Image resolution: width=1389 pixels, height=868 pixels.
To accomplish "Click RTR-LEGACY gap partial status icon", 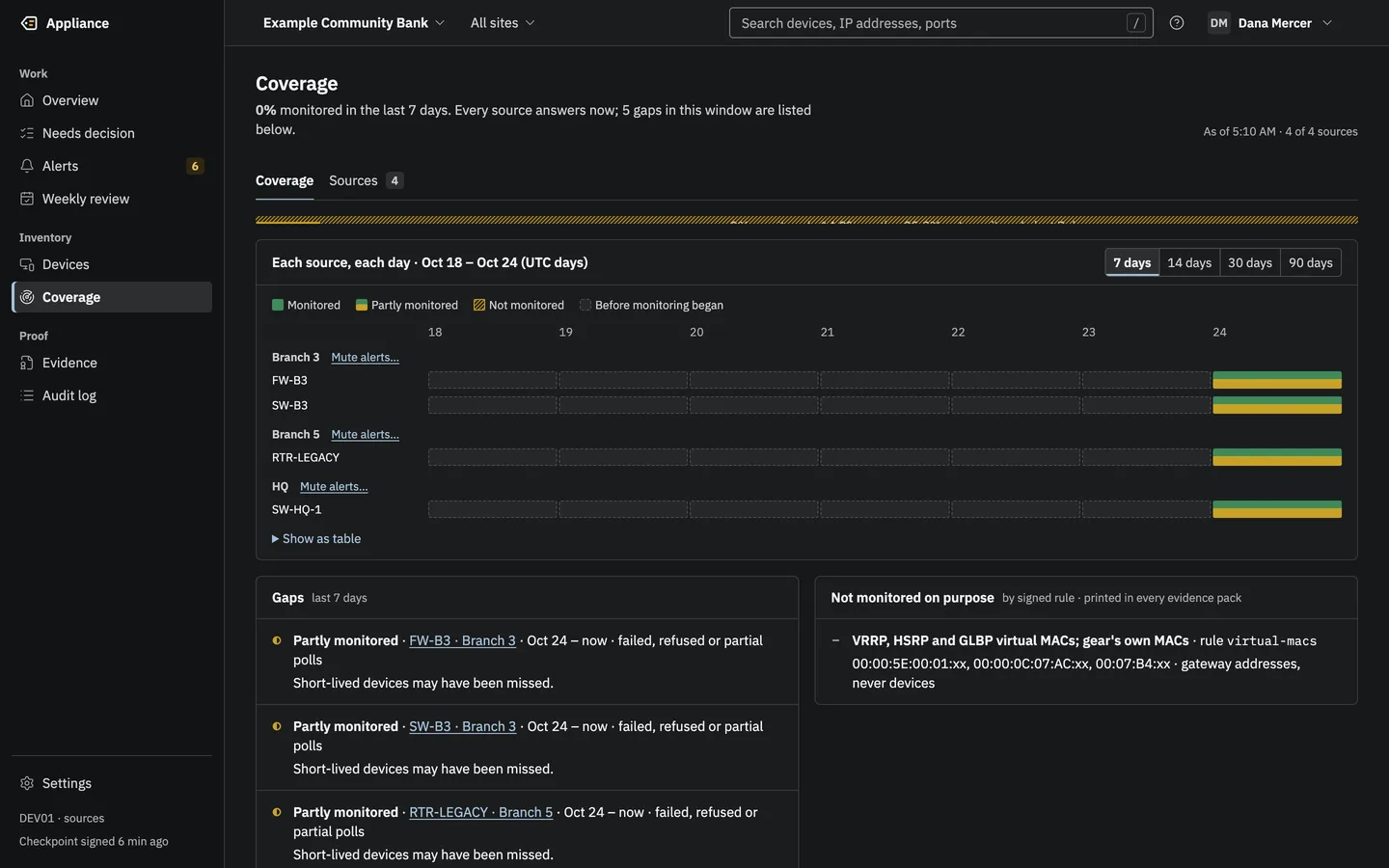I will pos(277,812).
